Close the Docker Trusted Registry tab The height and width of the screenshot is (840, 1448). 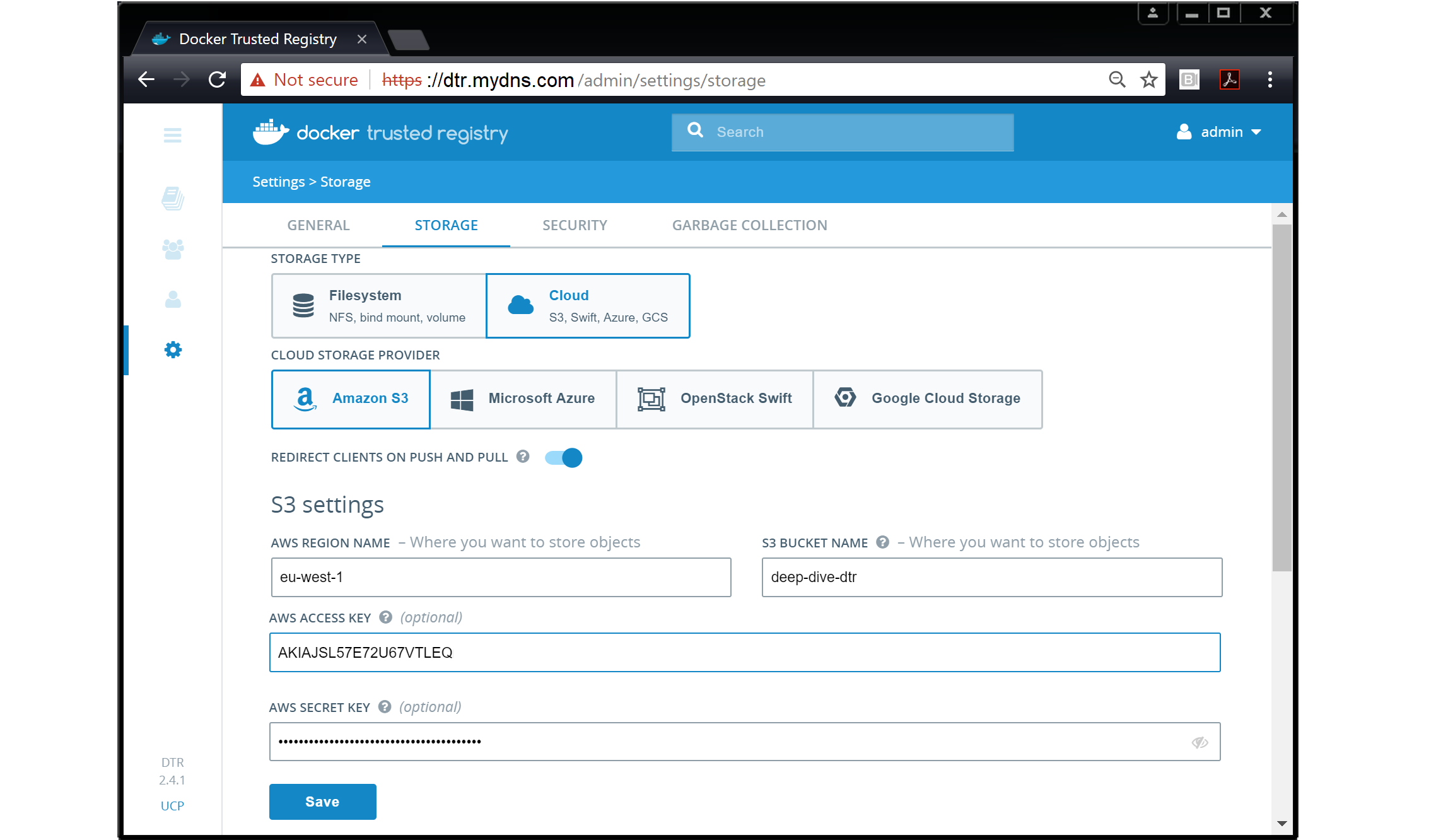click(362, 39)
